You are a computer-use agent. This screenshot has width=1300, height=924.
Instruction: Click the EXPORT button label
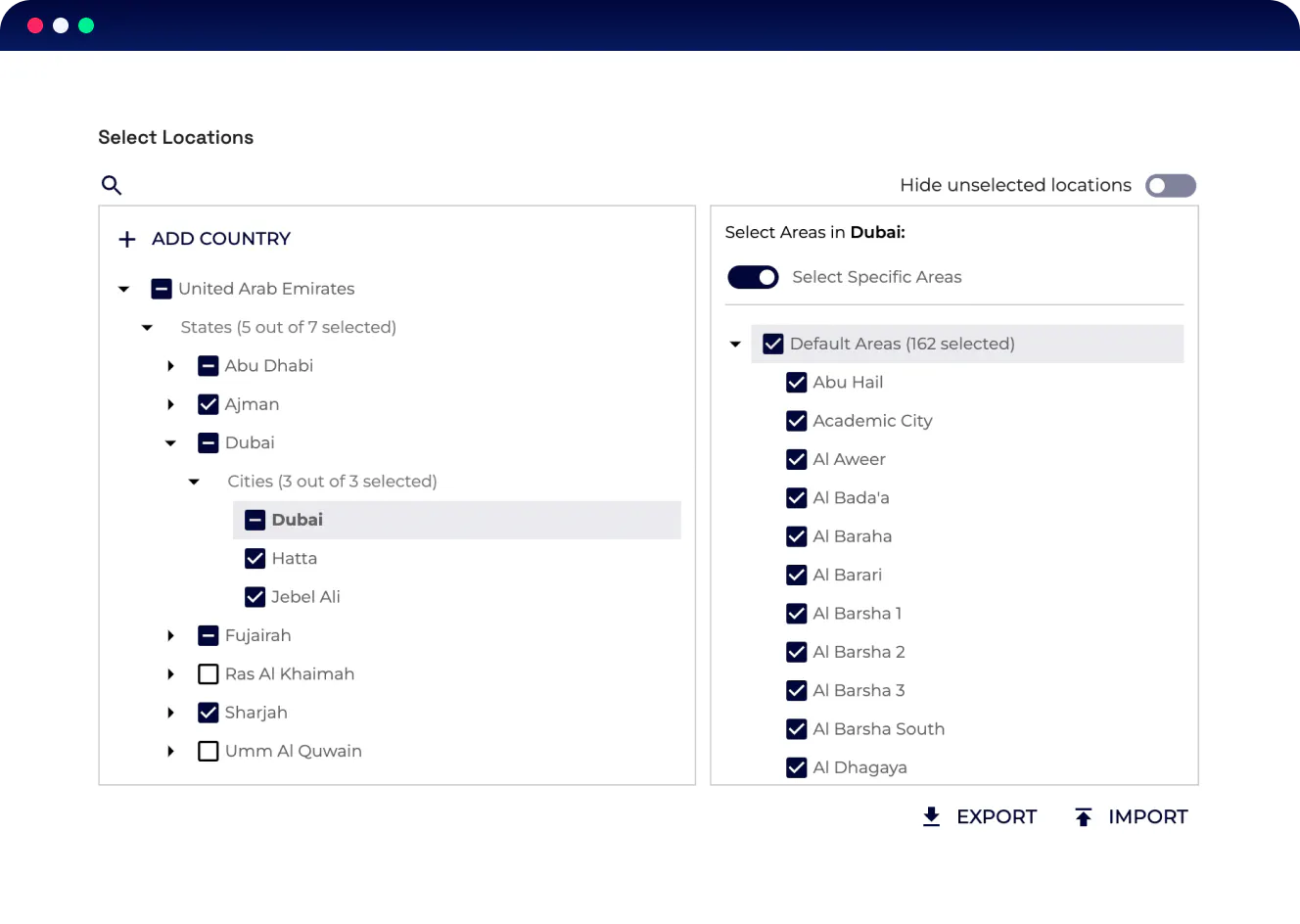(x=996, y=816)
